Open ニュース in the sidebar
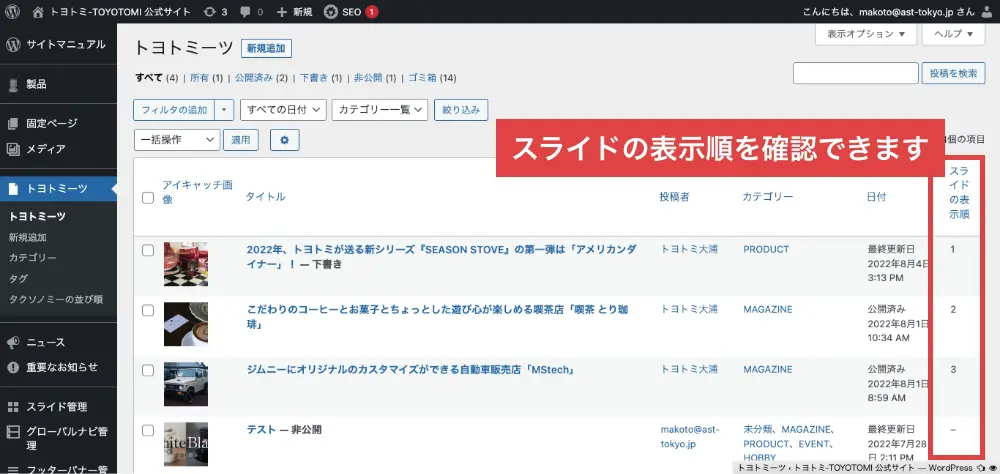 coord(58,342)
